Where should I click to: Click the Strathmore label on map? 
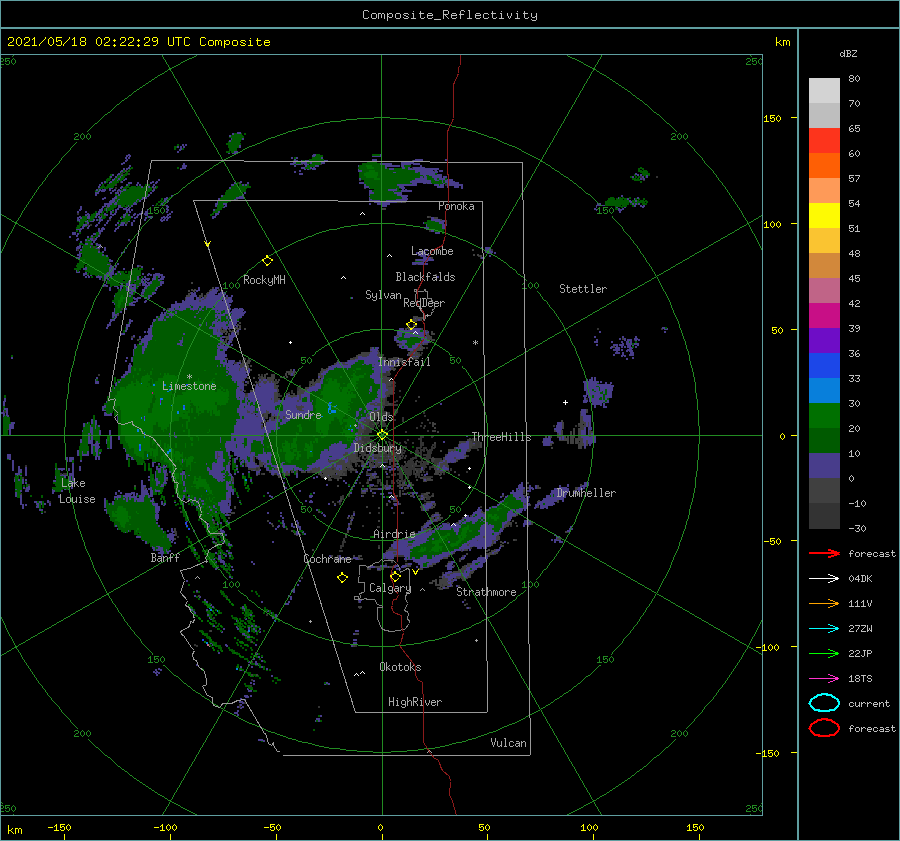486,592
